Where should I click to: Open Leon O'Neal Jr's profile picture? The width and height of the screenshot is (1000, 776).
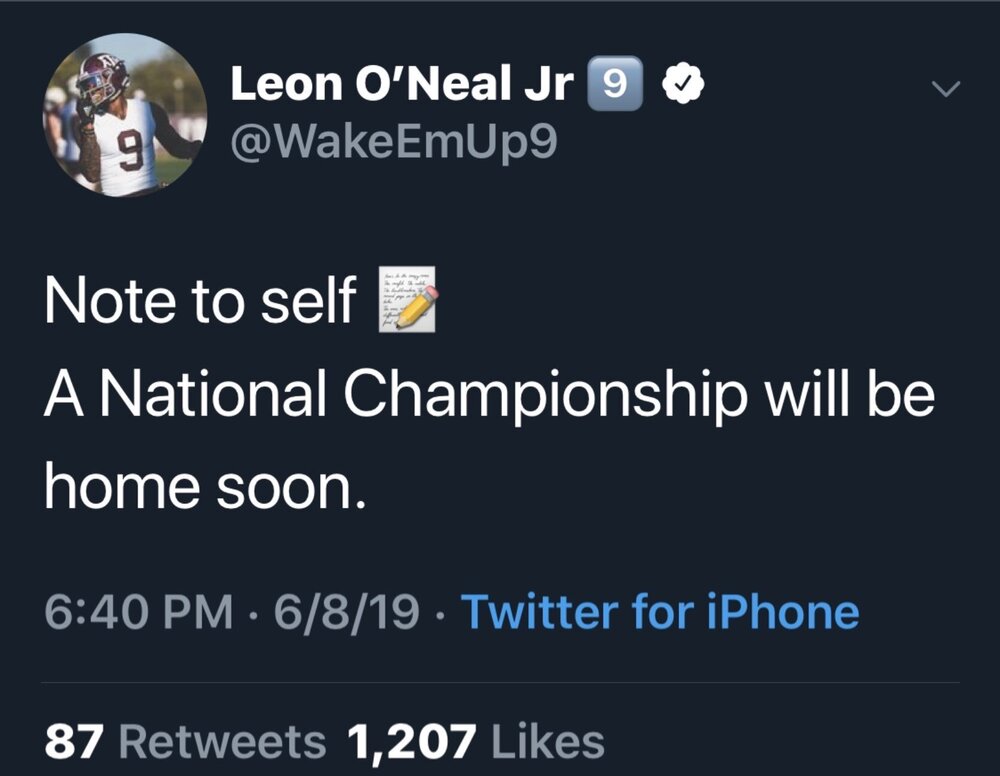coord(125,119)
